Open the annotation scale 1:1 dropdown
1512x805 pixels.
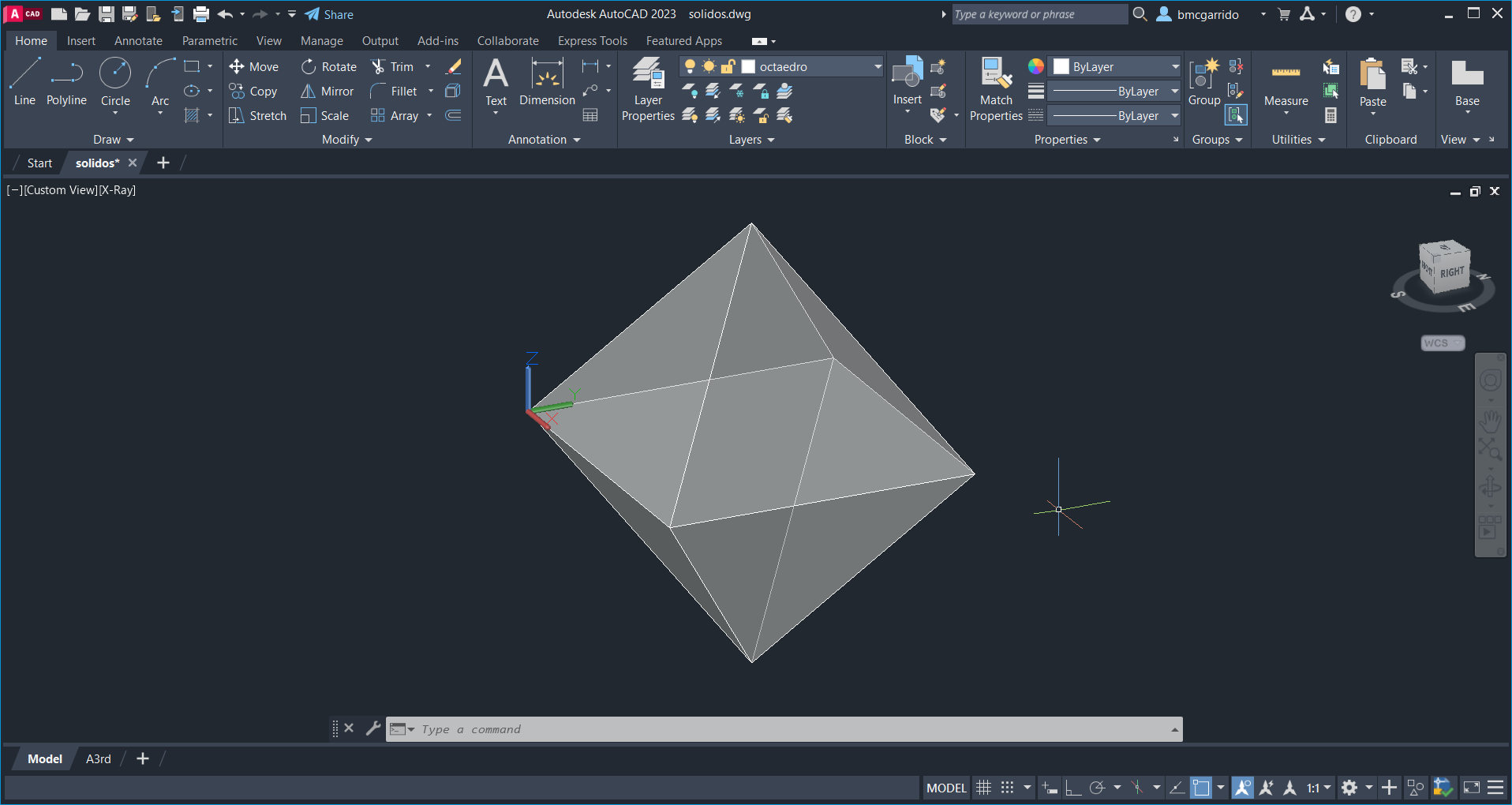tap(1319, 788)
